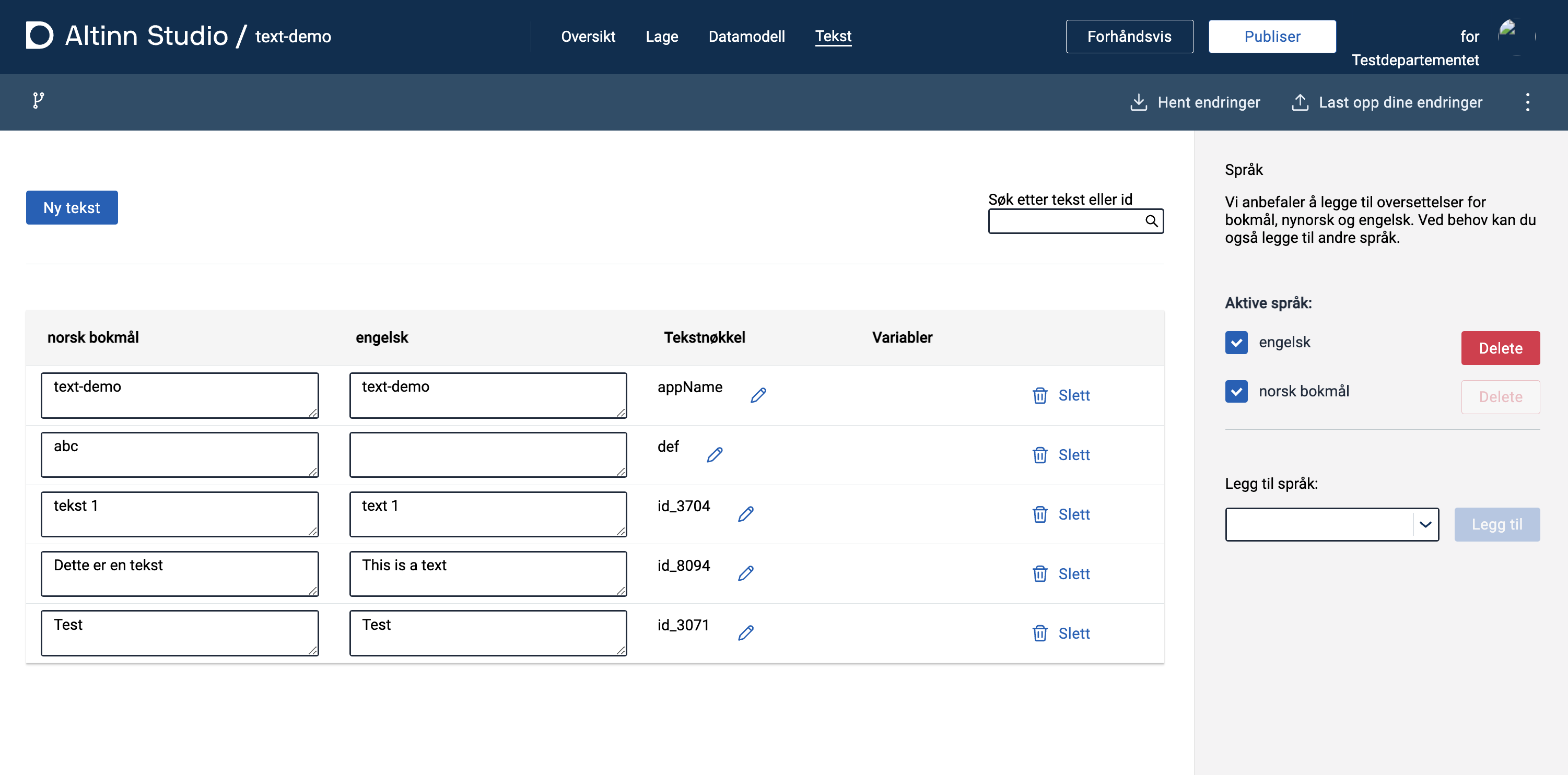This screenshot has width=1568, height=775.
Task: Toggle the norsk bokmål language checkbox
Action: tap(1236, 392)
